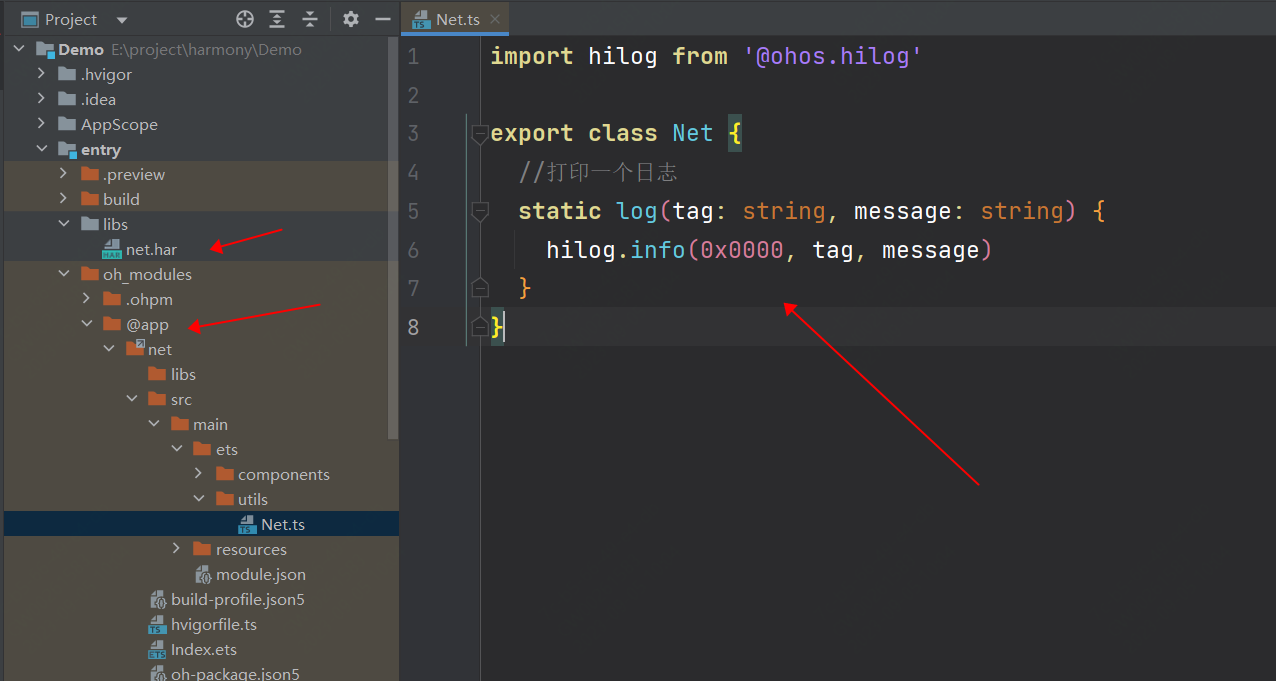Open the Project view dropdown
The image size is (1276, 681).
[122, 20]
